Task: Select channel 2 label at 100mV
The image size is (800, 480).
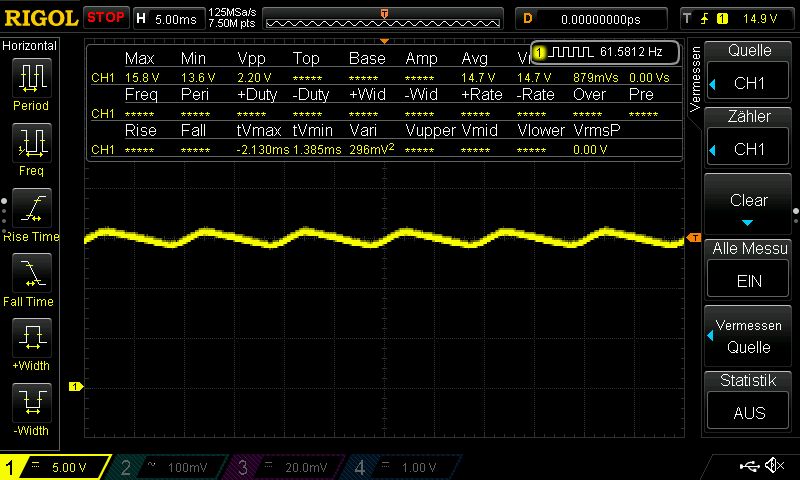Action: click(168, 467)
